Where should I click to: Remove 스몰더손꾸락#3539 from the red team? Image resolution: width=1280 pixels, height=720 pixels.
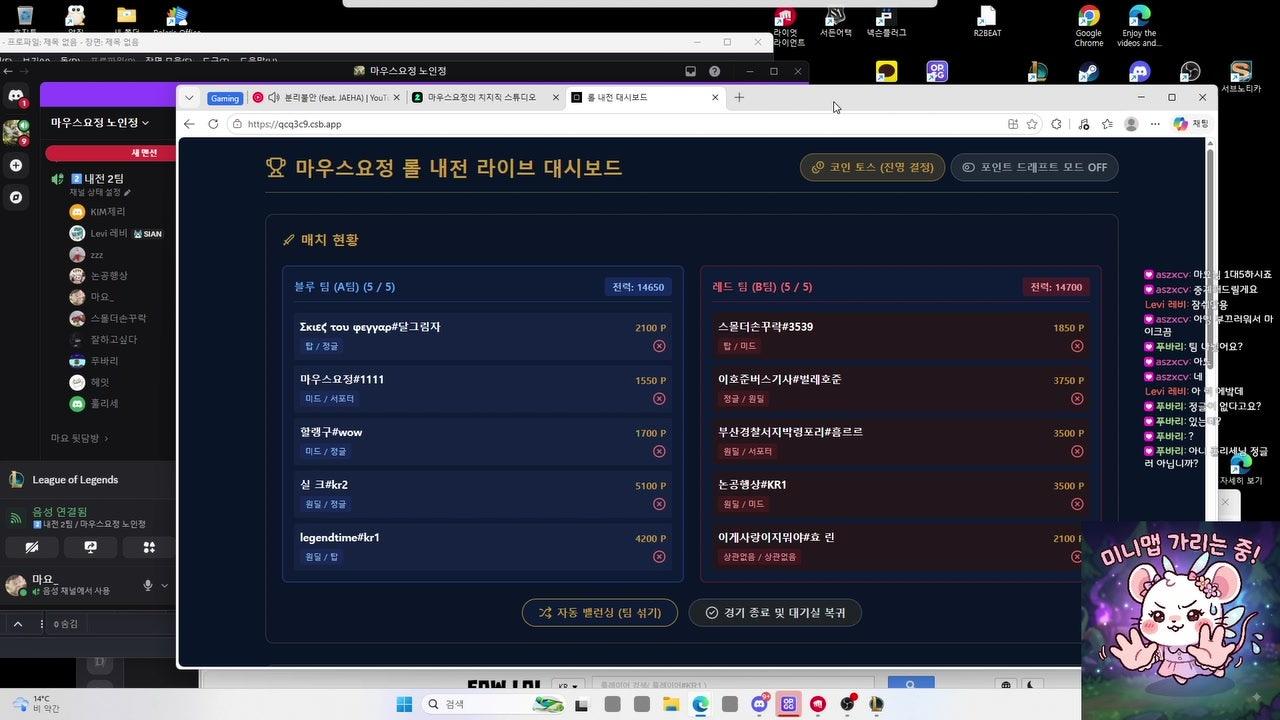[x=1077, y=346]
